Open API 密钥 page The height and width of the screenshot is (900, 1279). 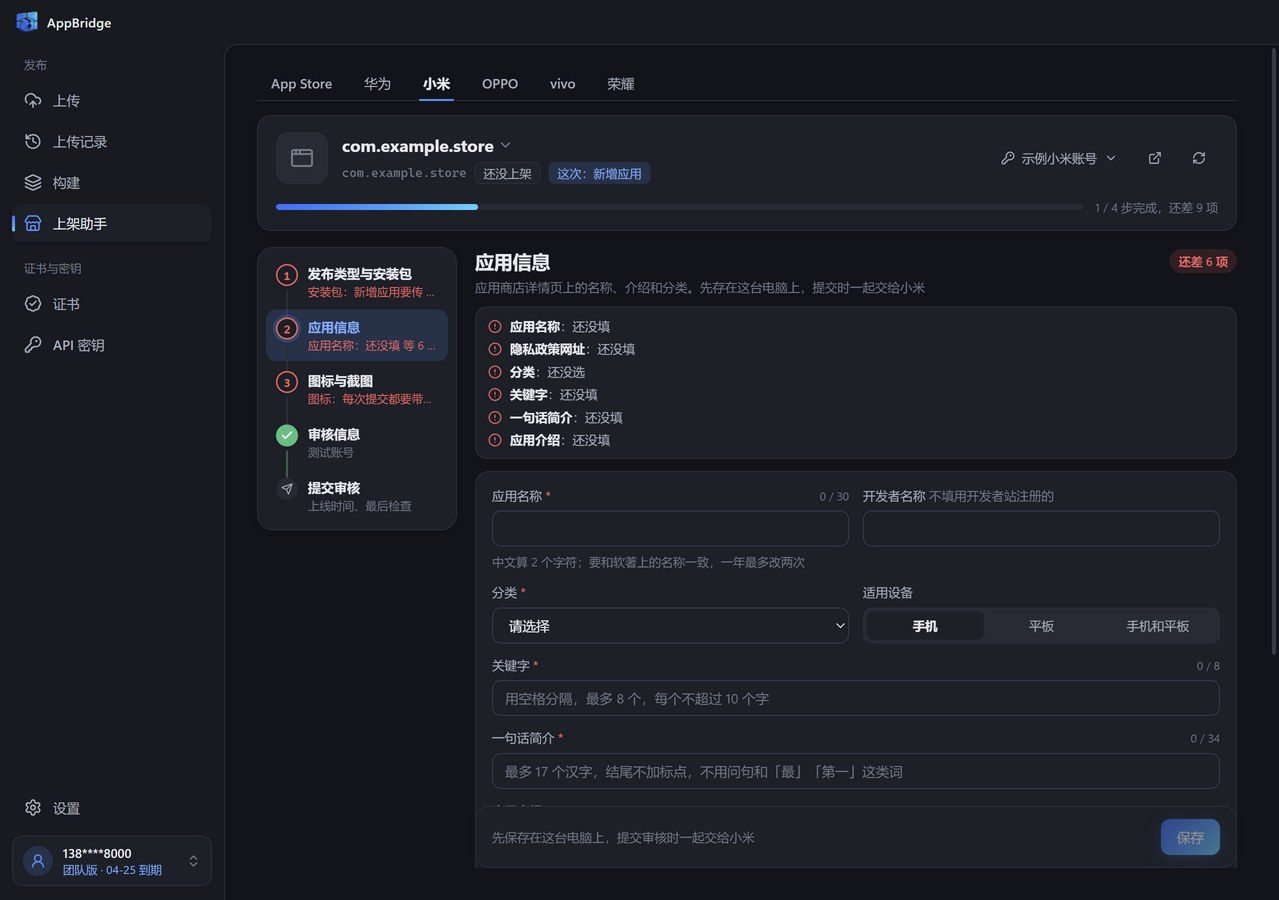click(112, 345)
